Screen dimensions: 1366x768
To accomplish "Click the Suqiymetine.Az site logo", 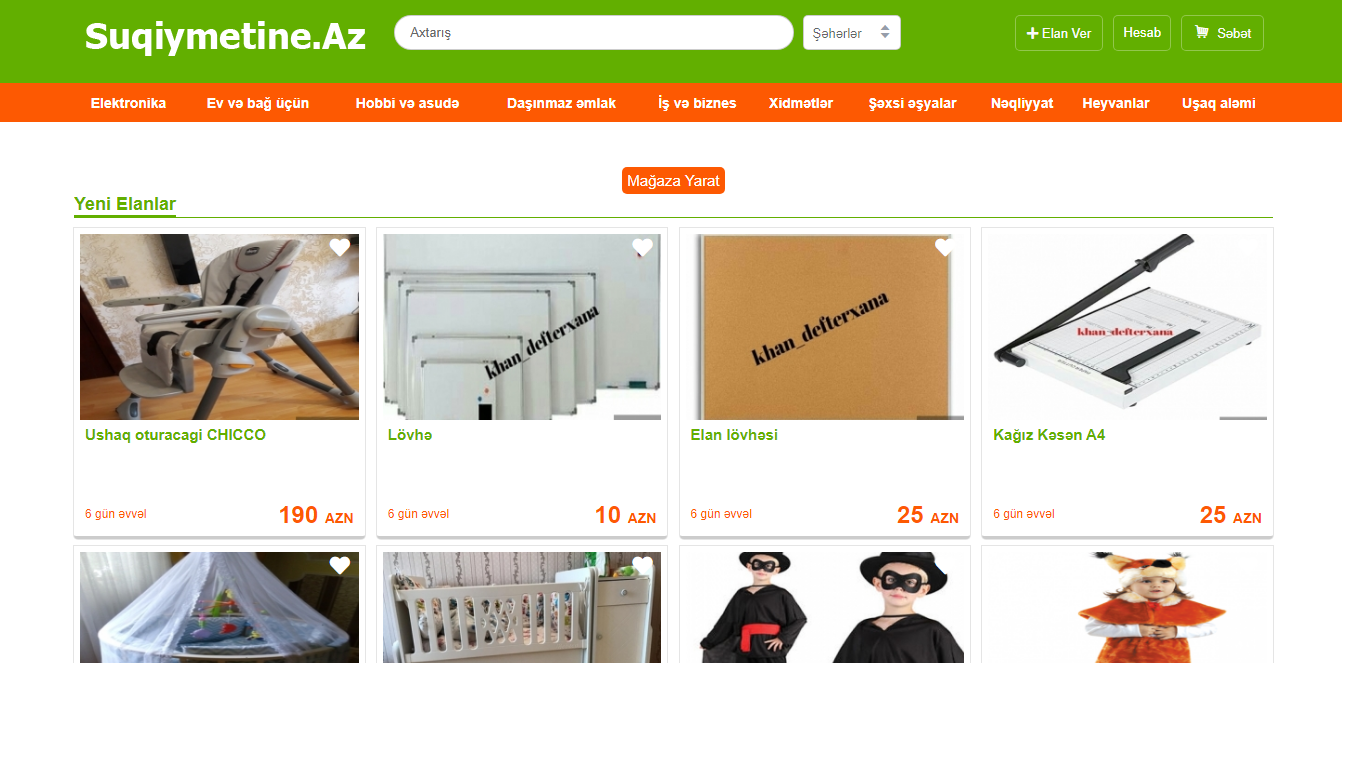I will 225,36.
